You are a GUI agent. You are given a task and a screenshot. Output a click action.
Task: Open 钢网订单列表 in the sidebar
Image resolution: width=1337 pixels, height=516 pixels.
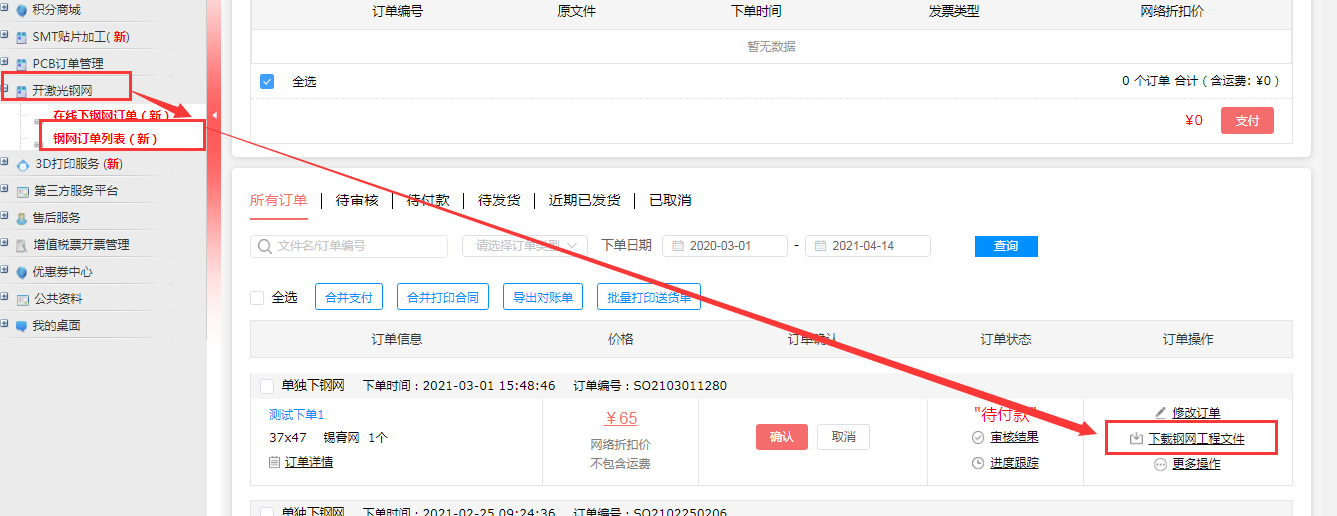(x=105, y=138)
